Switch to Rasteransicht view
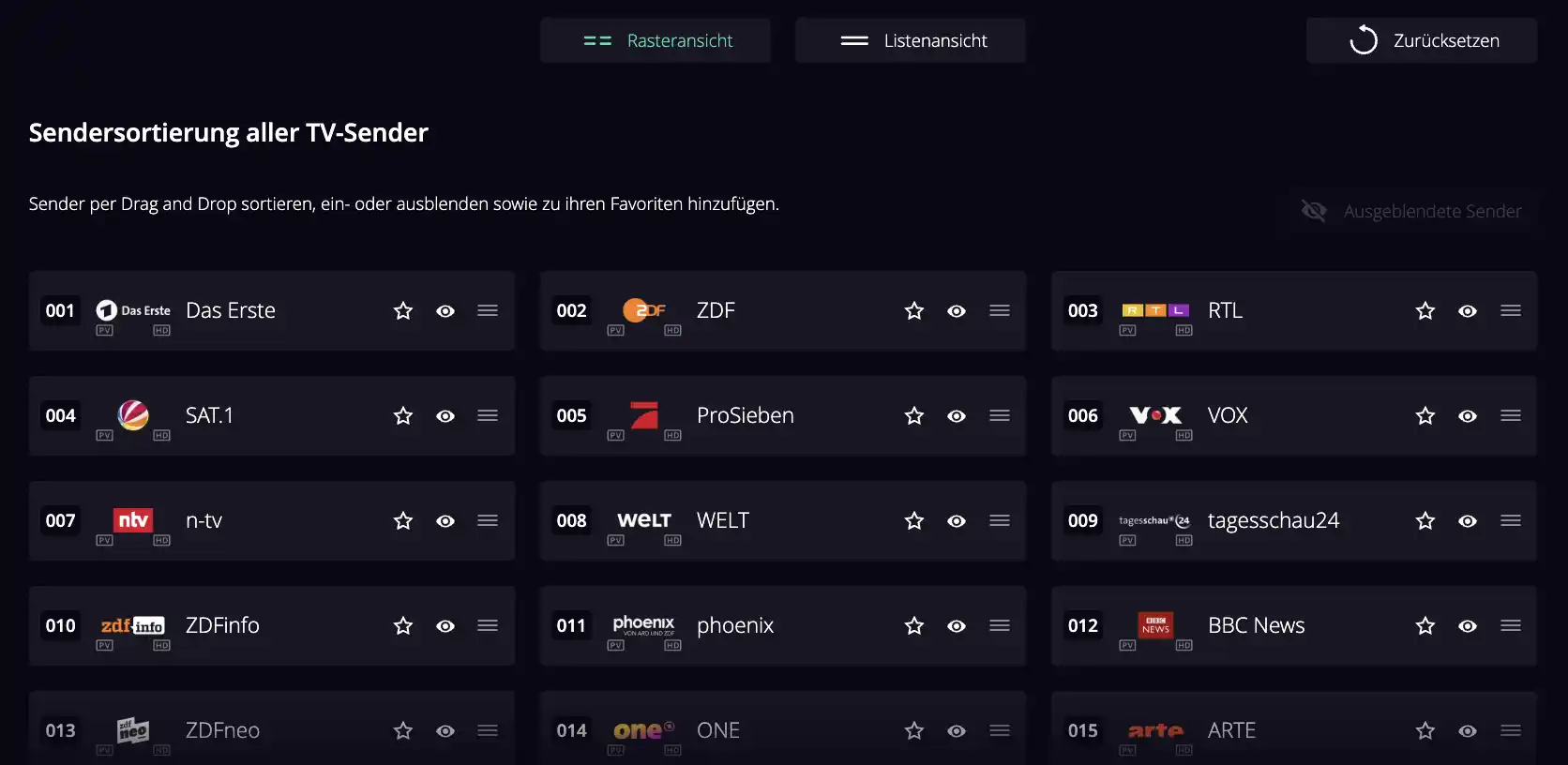Image resolution: width=1568 pixels, height=765 pixels. click(x=656, y=40)
